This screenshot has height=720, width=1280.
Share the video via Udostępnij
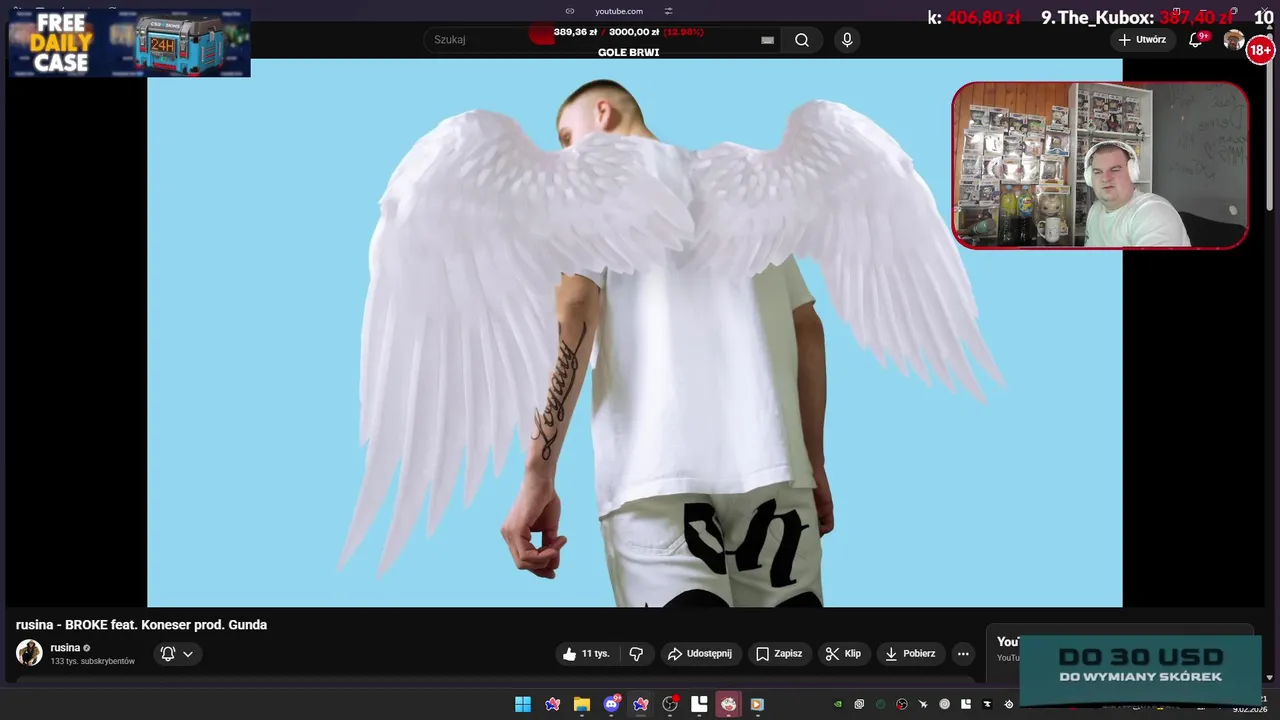(x=700, y=654)
